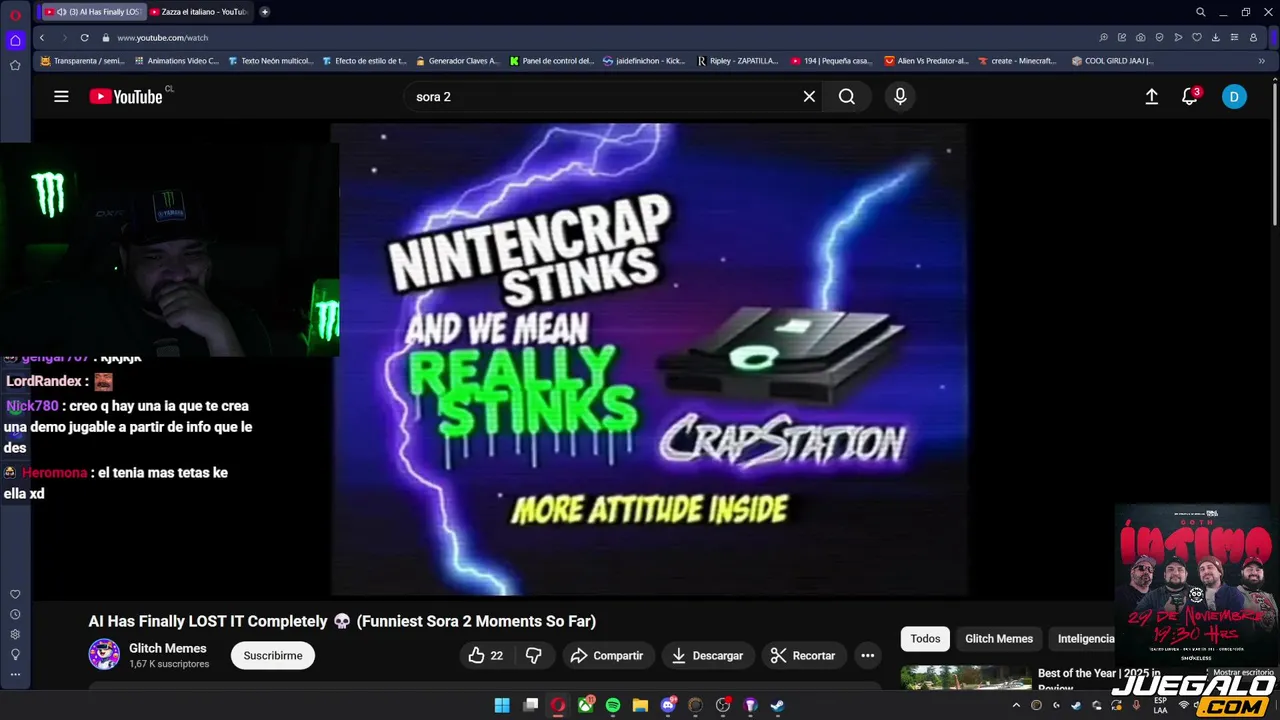This screenshot has width=1280, height=720.
Task: Open a new browser tab
Action: (264, 12)
